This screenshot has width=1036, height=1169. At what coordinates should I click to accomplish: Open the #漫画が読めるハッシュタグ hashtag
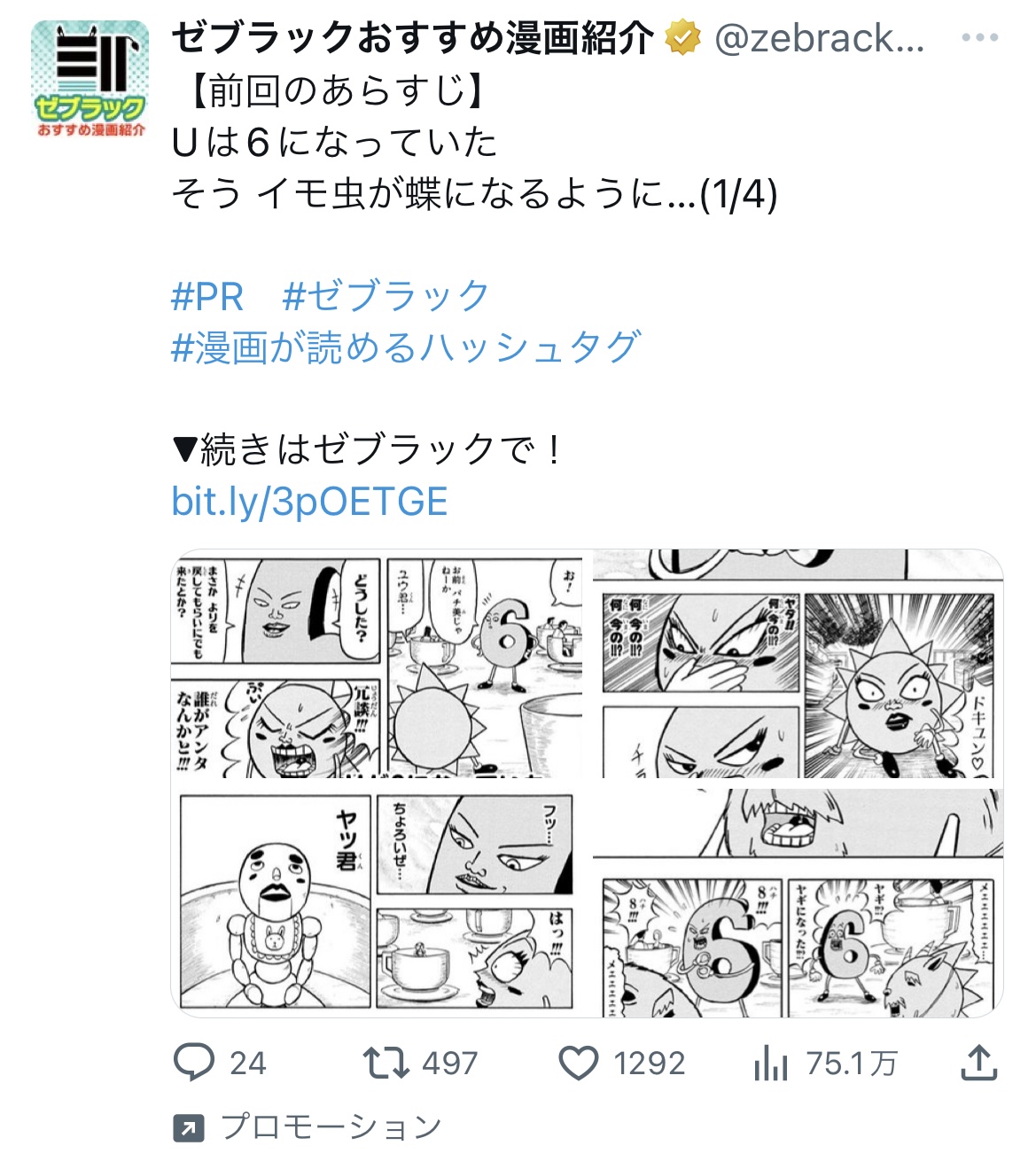(406, 347)
